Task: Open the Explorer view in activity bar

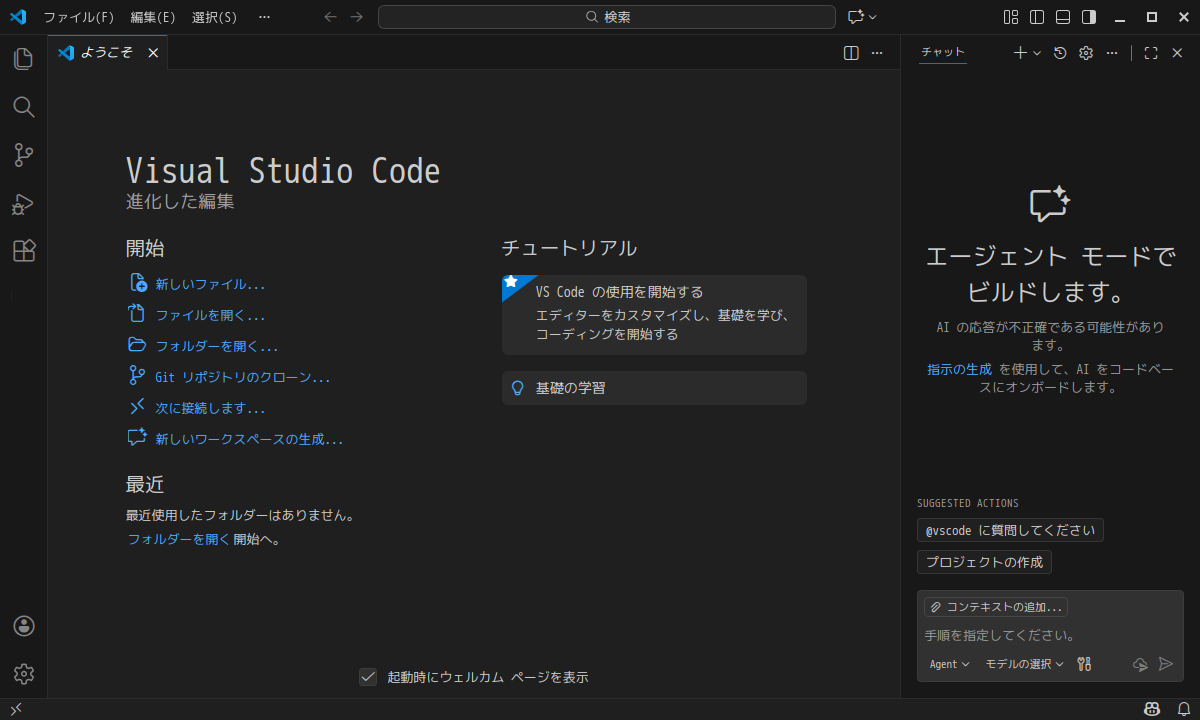Action: coord(23,59)
